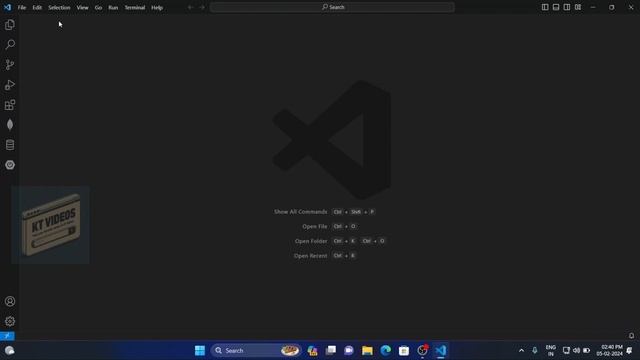Toggle primary side bar layout button
The width and height of the screenshot is (640, 360).
tap(545, 7)
